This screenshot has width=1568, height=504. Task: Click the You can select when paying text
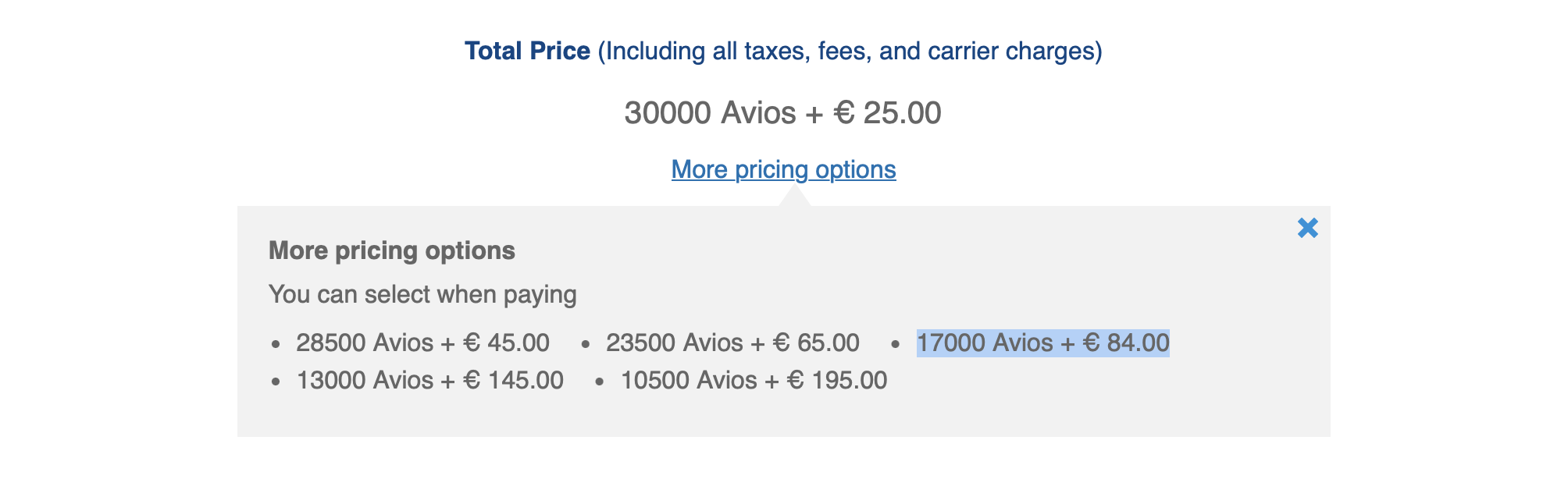coord(422,294)
